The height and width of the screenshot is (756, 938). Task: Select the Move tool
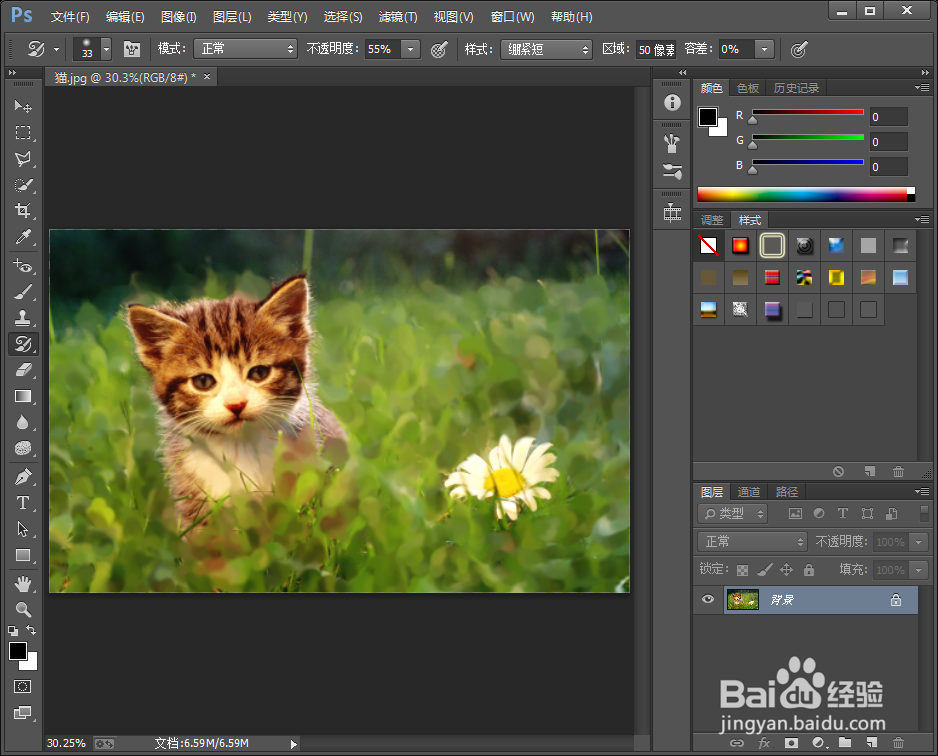[24, 107]
